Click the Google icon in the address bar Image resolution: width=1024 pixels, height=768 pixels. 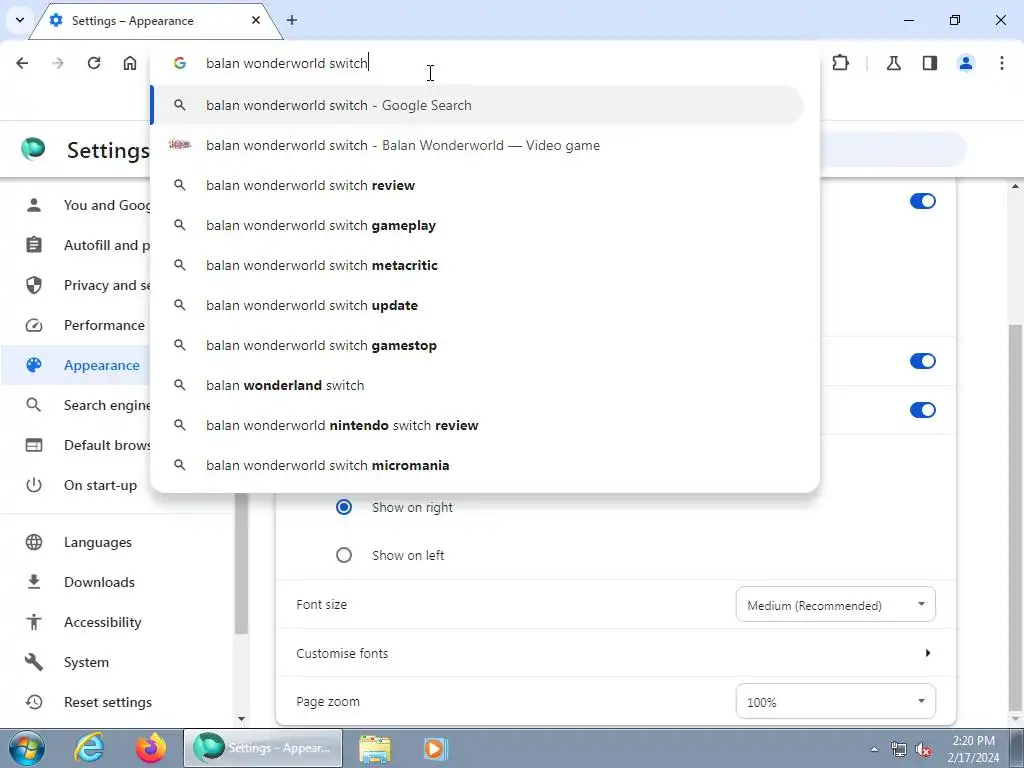click(180, 63)
